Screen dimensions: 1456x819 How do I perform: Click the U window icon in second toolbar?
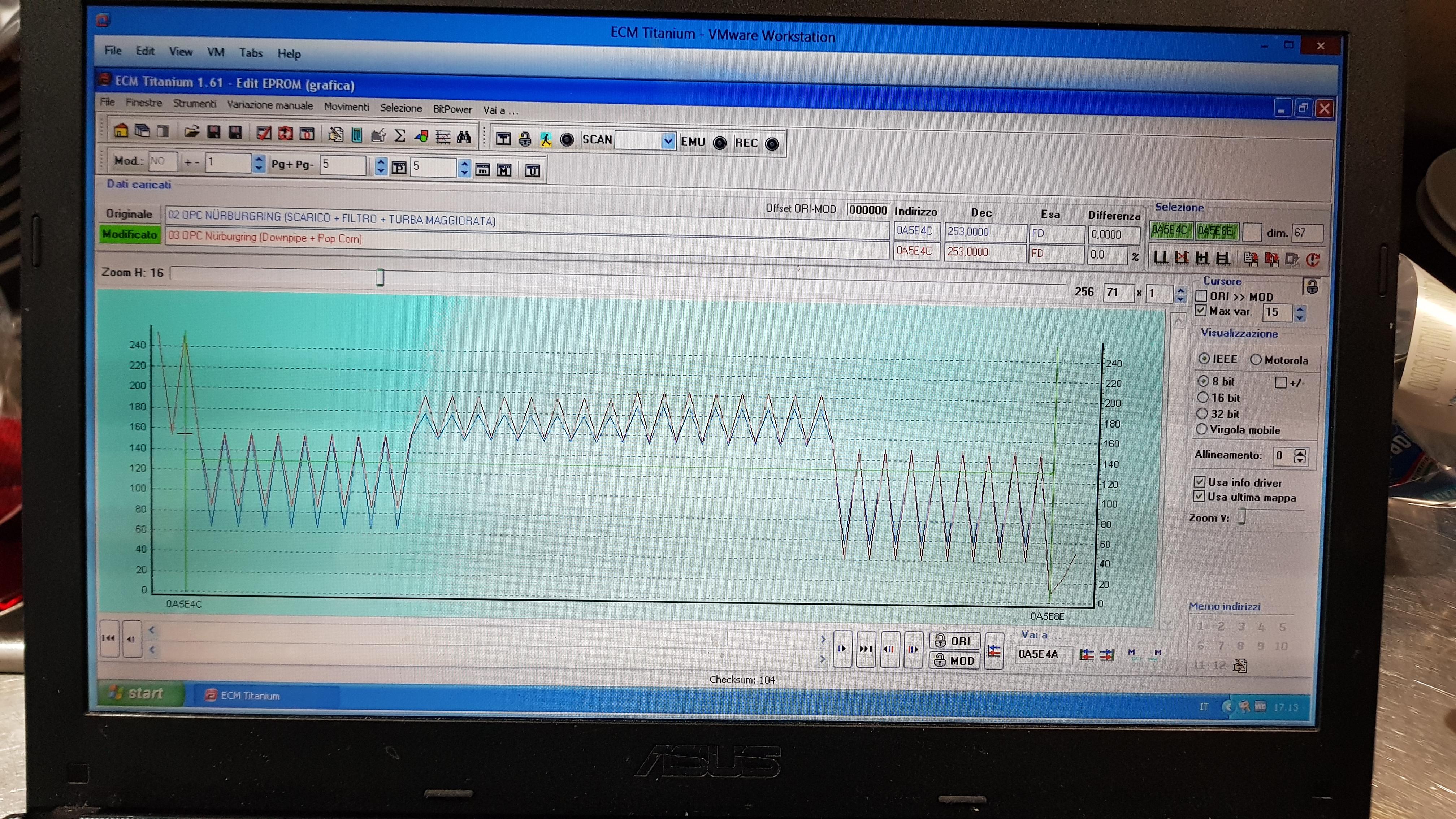pyautogui.click(x=532, y=171)
